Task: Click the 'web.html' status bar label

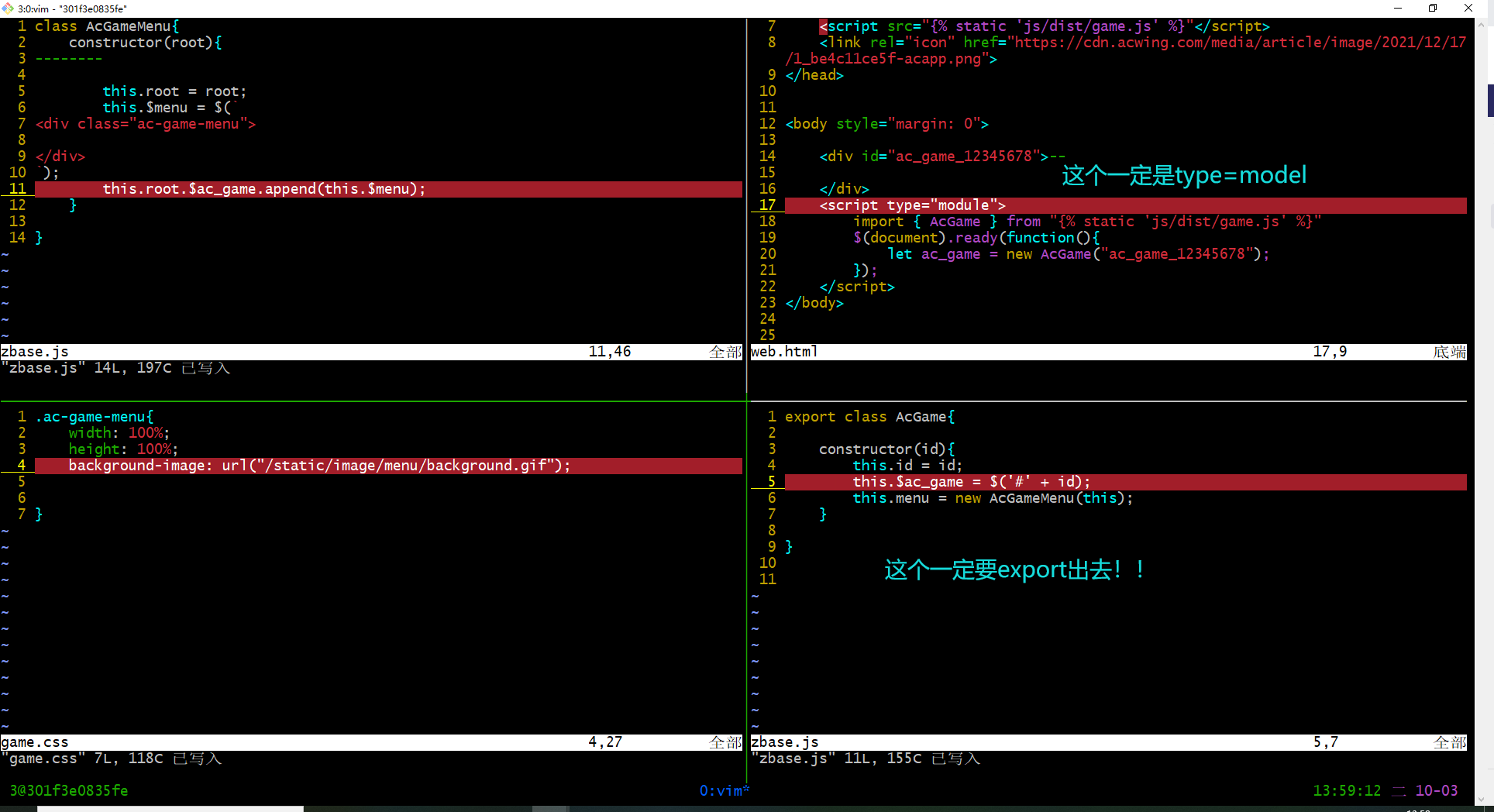Action: (x=784, y=352)
